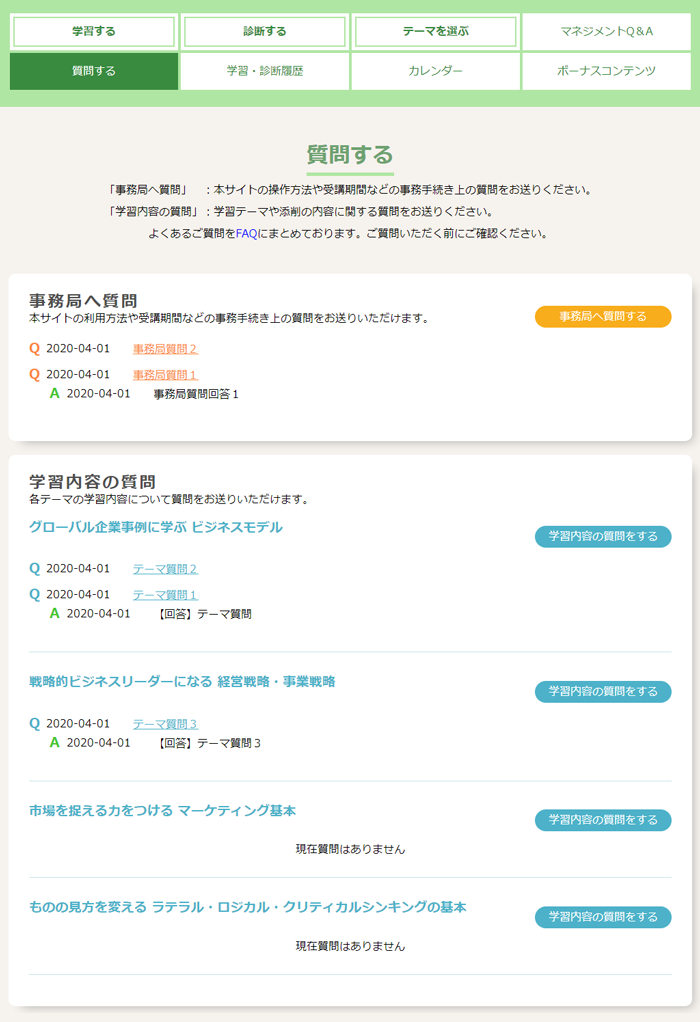
Task: Click 事務局質問回答１ answer text
Action: click(x=196, y=394)
